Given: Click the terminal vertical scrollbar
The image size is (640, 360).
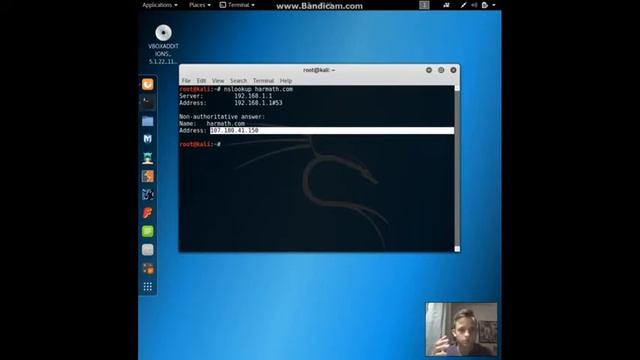Looking at the screenshot, I should [x=457, y=168].
